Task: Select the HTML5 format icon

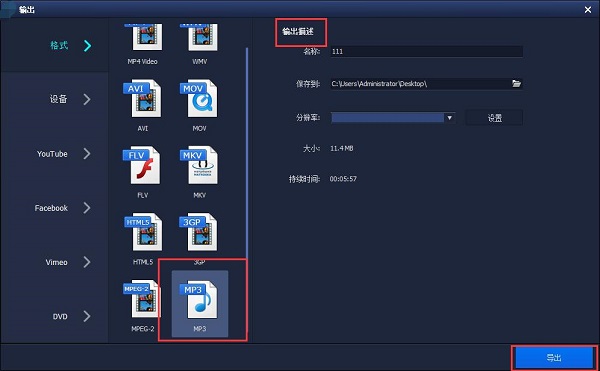Action: (143, 232)
